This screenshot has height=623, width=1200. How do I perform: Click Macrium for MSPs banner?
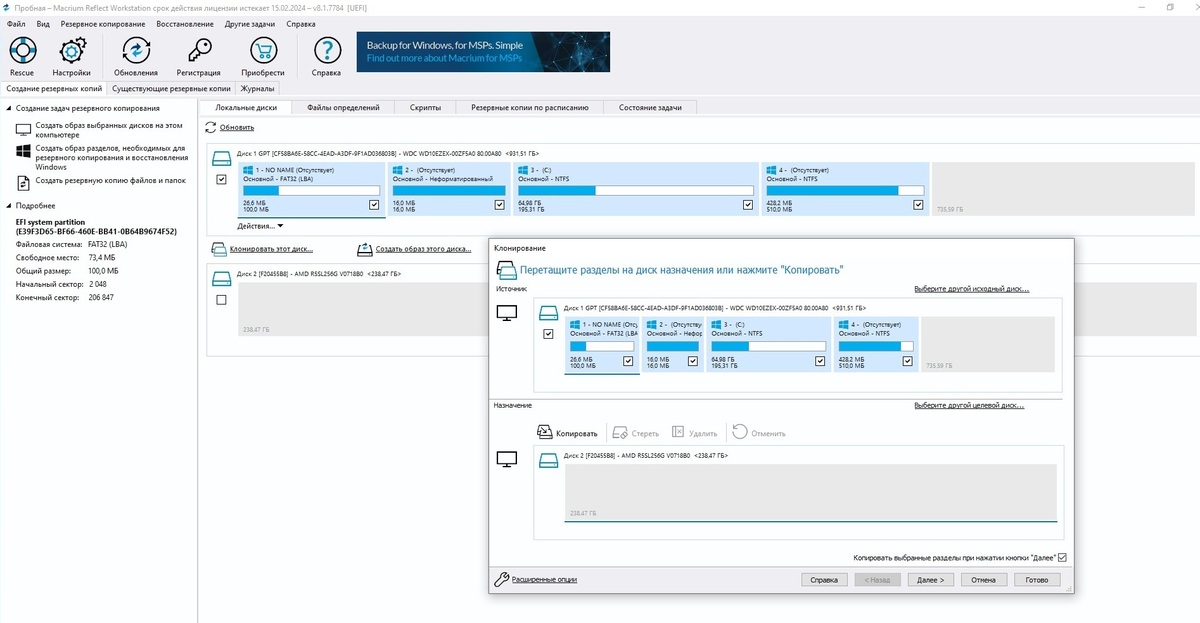[483, 52]
